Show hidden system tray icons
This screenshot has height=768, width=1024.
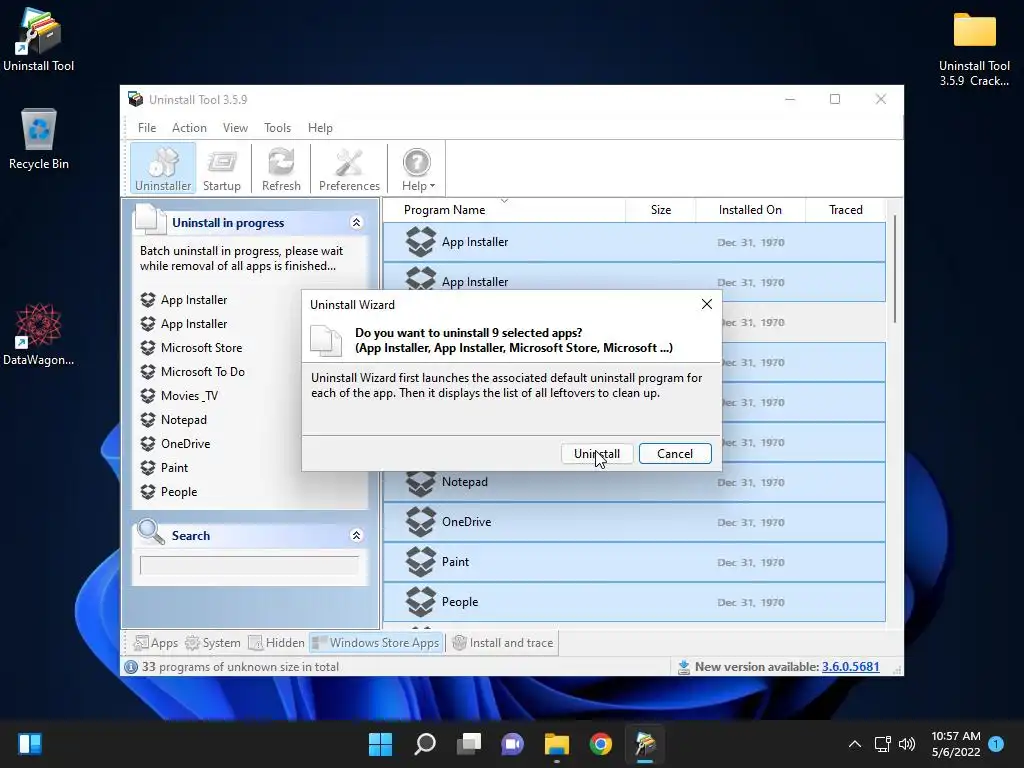(x=855, y=744)
